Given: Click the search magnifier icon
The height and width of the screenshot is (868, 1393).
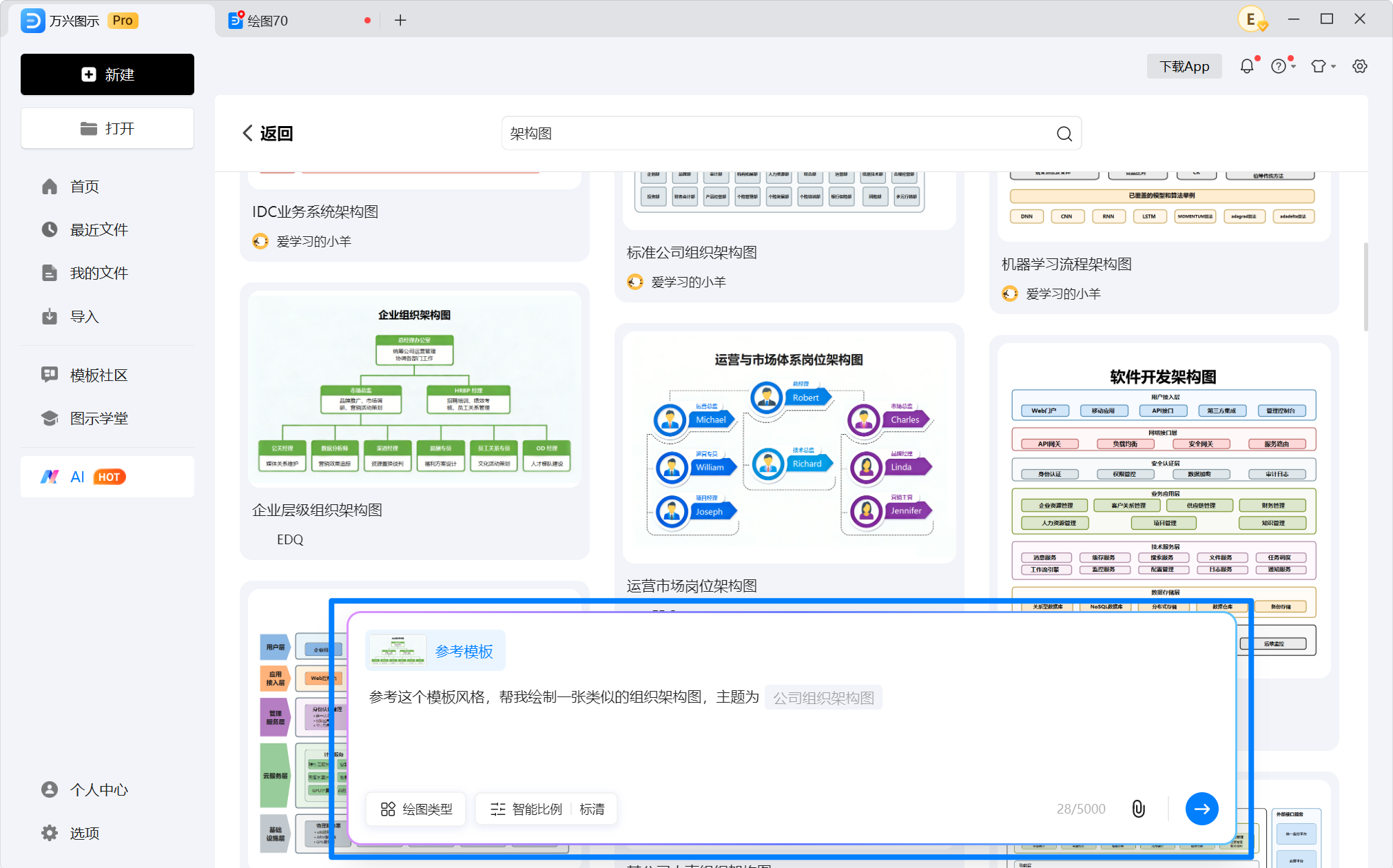Looking at the screenshot, I should 1064,134.
